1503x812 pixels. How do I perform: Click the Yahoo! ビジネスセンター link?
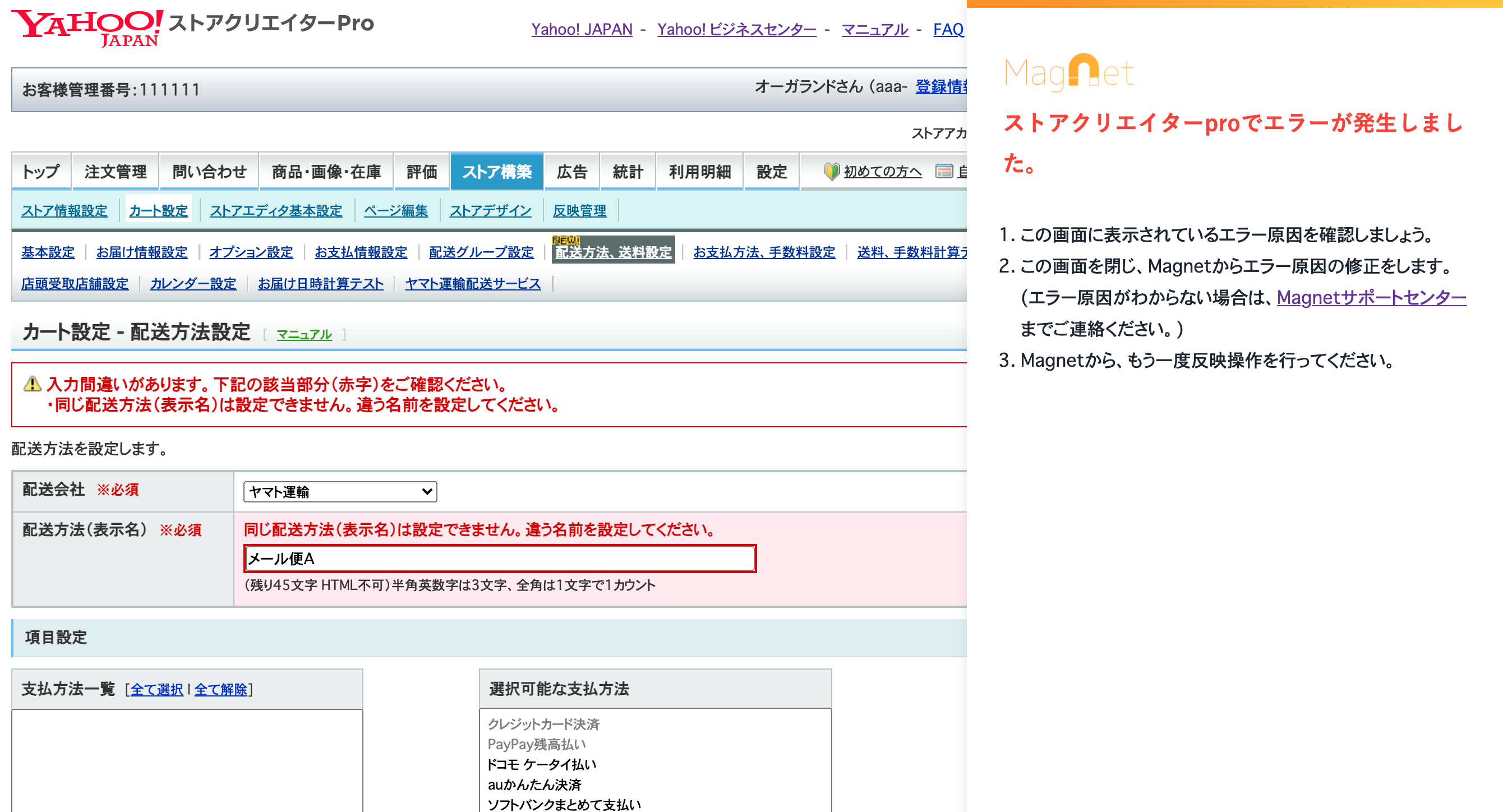click(737, 29)
